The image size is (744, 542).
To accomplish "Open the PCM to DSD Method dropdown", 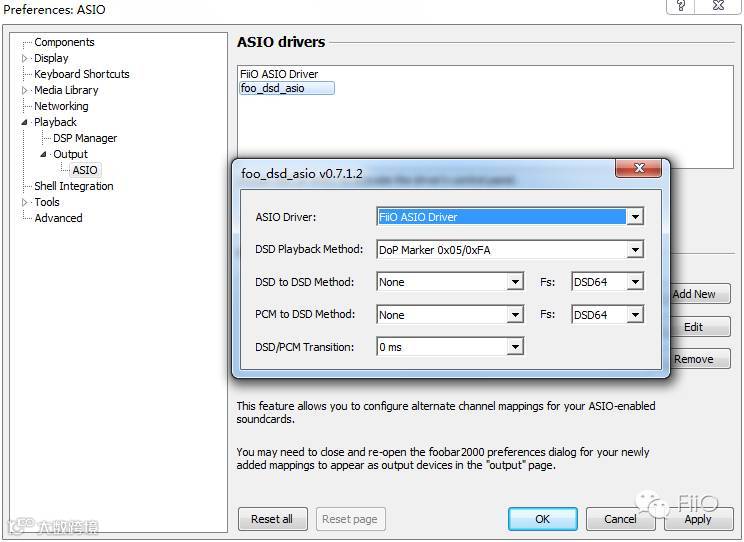I will click(x=515, y=315).
